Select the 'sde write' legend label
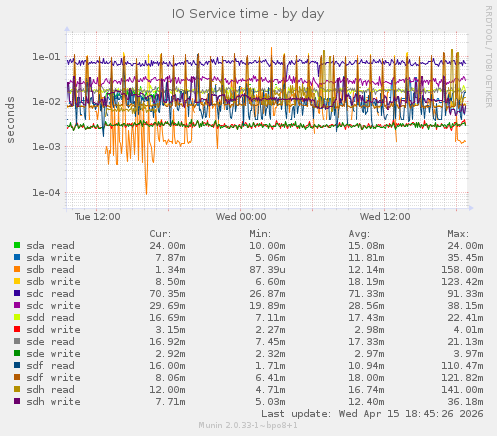 [53, 354]
